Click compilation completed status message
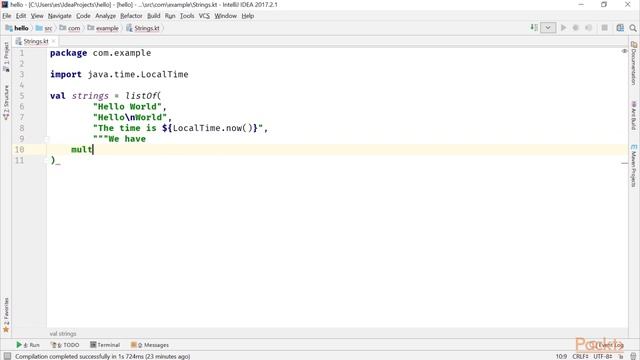Viewport: 640px width, 360px height. pyautogui.click(x=102, y=356)
